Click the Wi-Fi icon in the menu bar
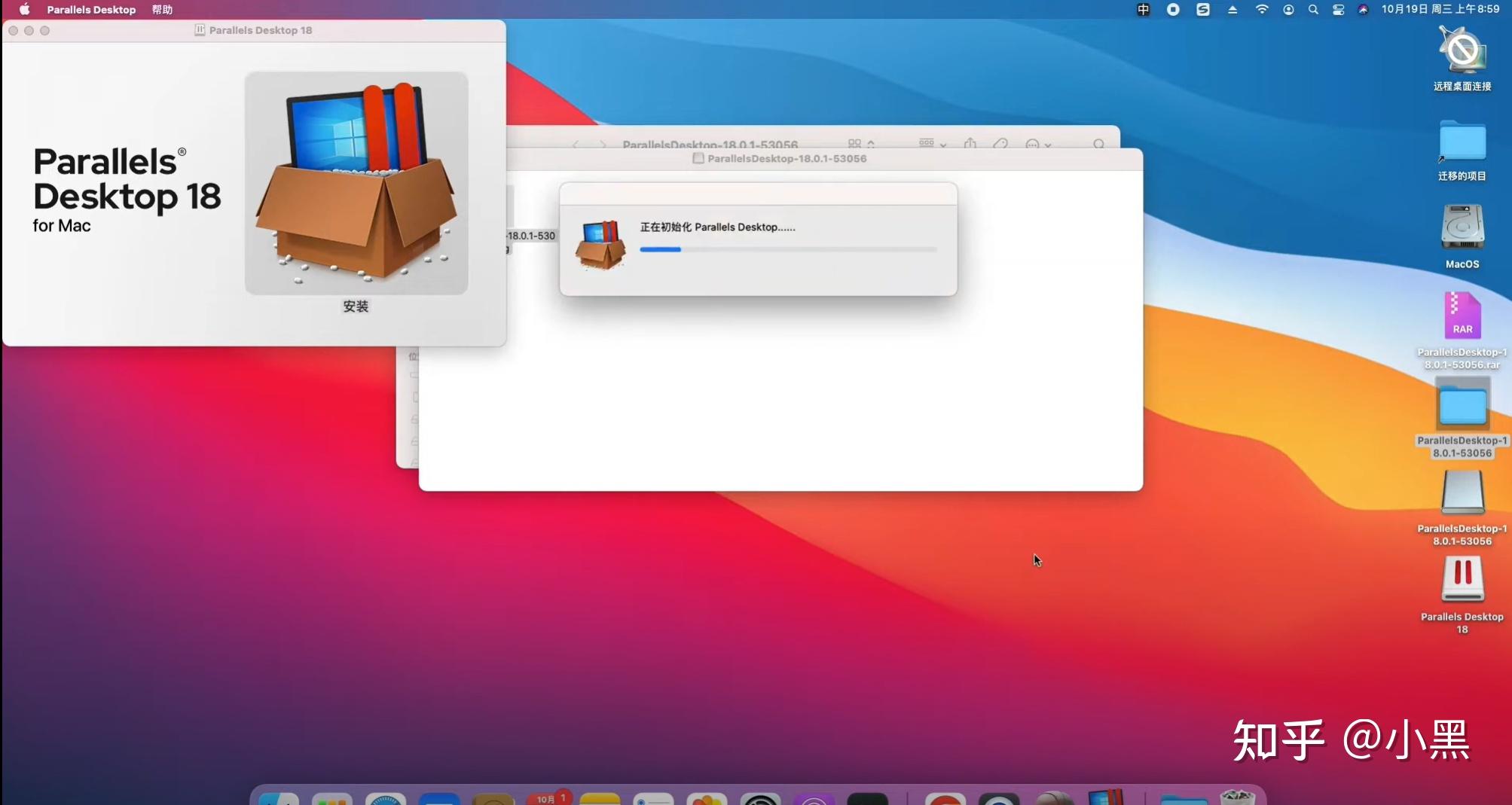Screen dimensions: 1512x805 tap(1263, 10)
